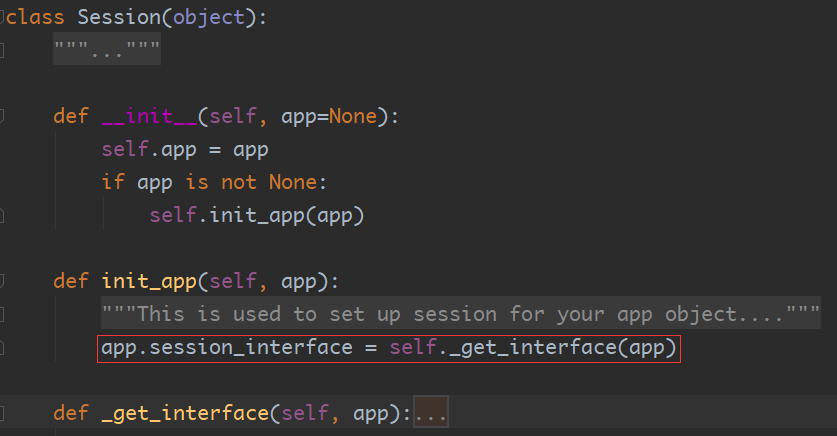837x436 pixels.
Task: Expand fold marker beside def _get_interface
Action: tap(2, 413)
